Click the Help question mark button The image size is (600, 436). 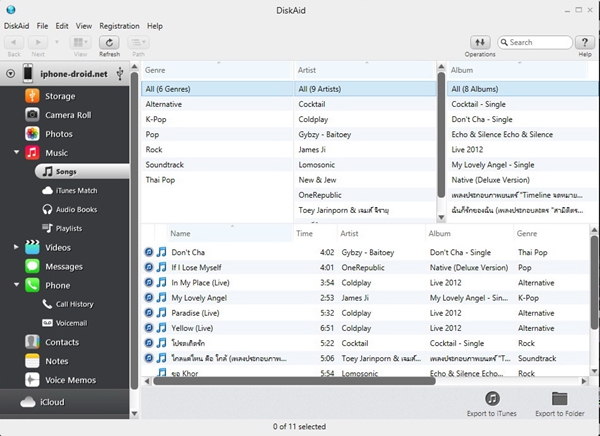click(585, 42)
